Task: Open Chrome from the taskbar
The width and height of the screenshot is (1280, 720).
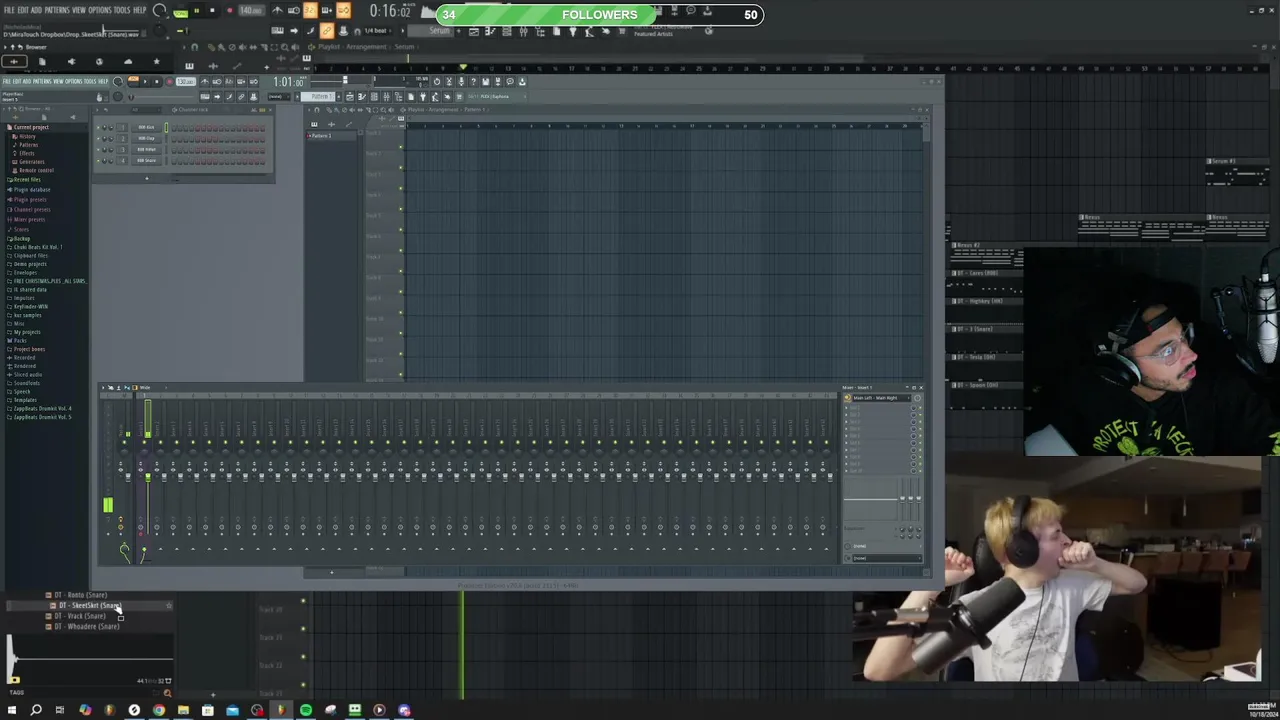Action: click(159, 710)
